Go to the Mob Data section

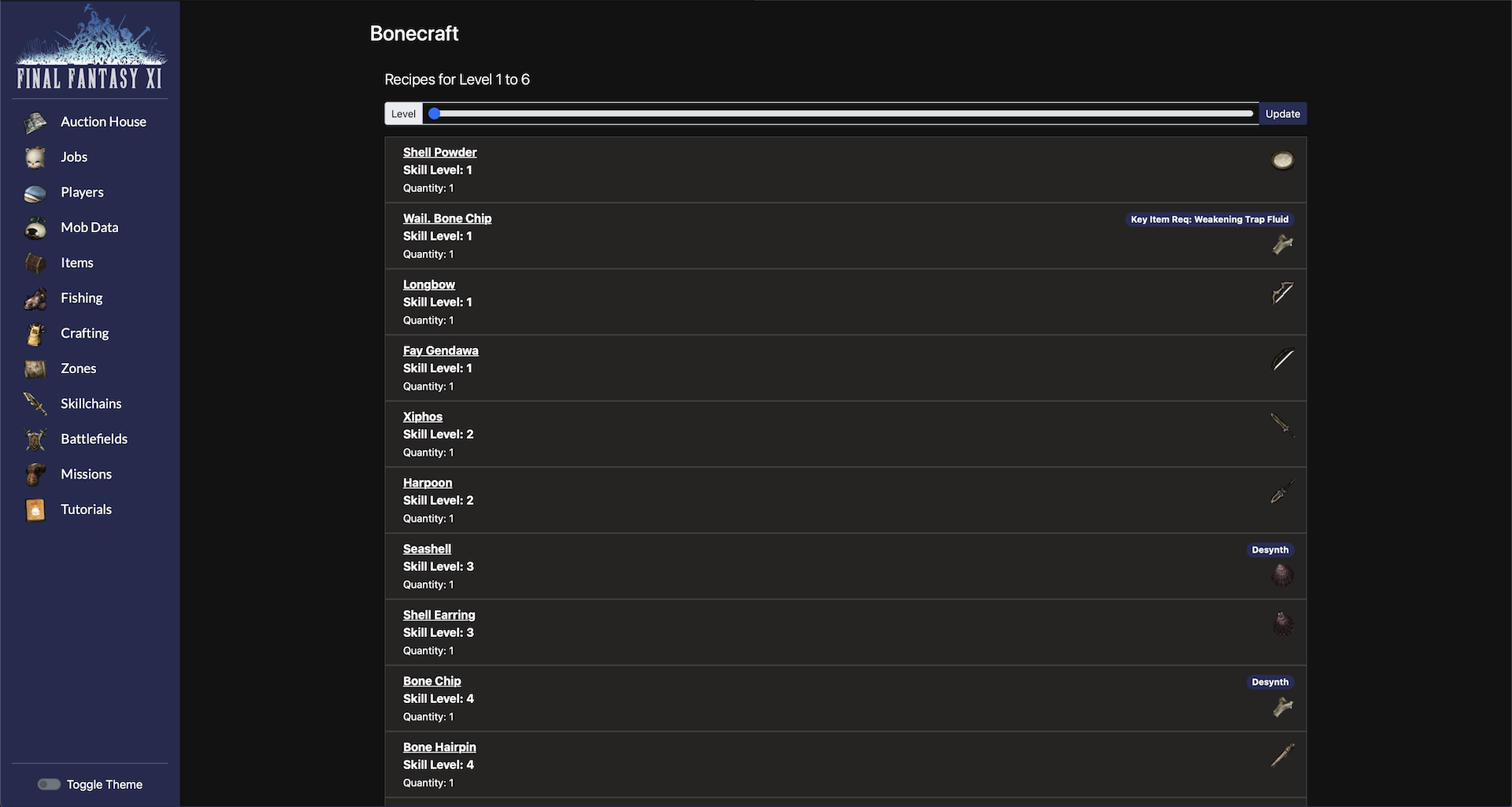[89, 228]
